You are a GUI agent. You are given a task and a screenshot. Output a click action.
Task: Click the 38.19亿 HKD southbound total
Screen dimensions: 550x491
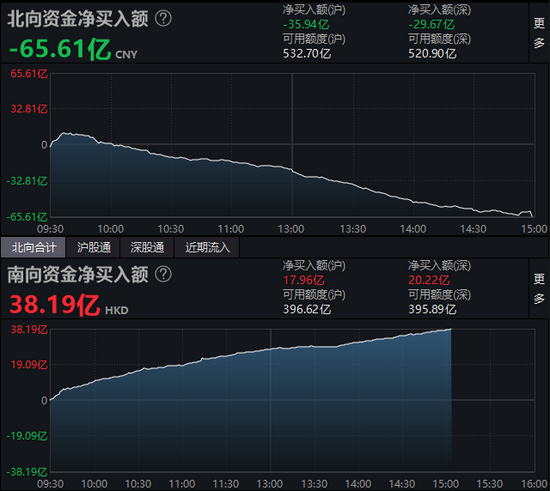69,305
